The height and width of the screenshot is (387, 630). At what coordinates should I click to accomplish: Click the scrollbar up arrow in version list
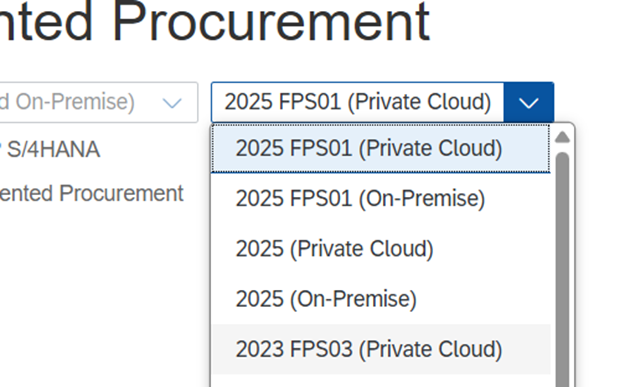[x=562, y=137]
